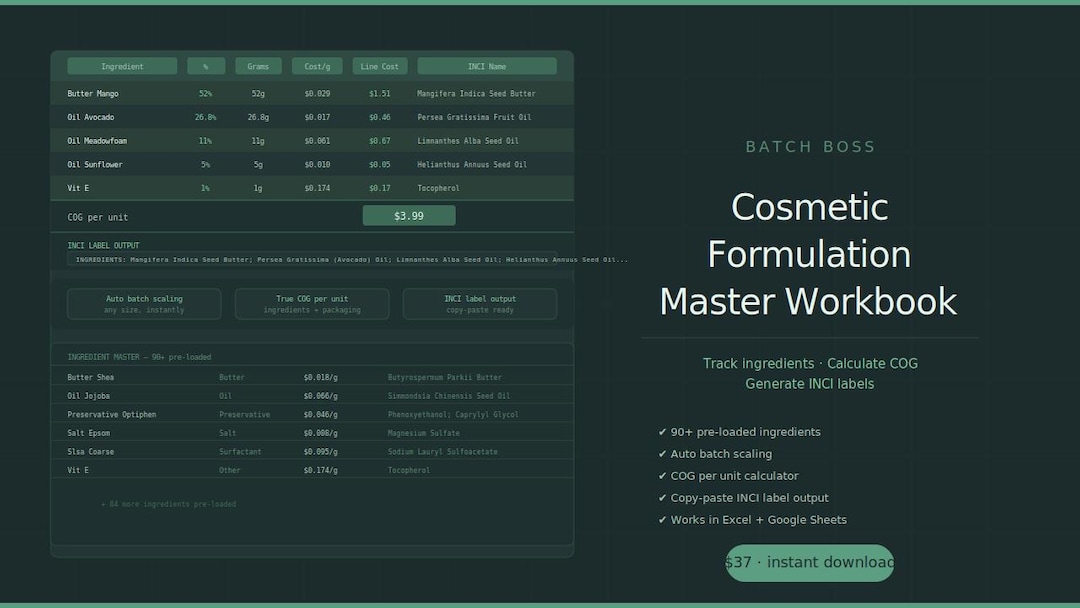Viewport: 1080px width, 608px height.
Task: Select the Line Cost column header
Action: pos(380,66)
